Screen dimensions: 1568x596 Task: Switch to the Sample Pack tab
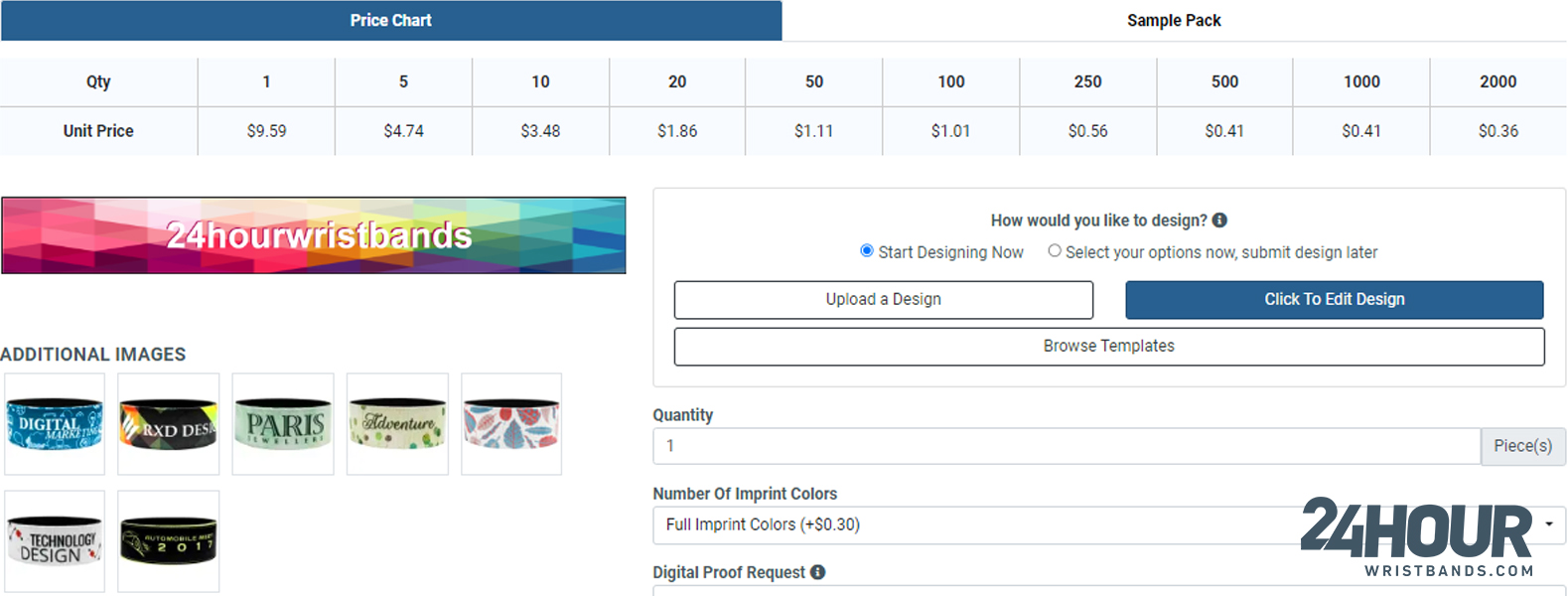pos(1174,21)
